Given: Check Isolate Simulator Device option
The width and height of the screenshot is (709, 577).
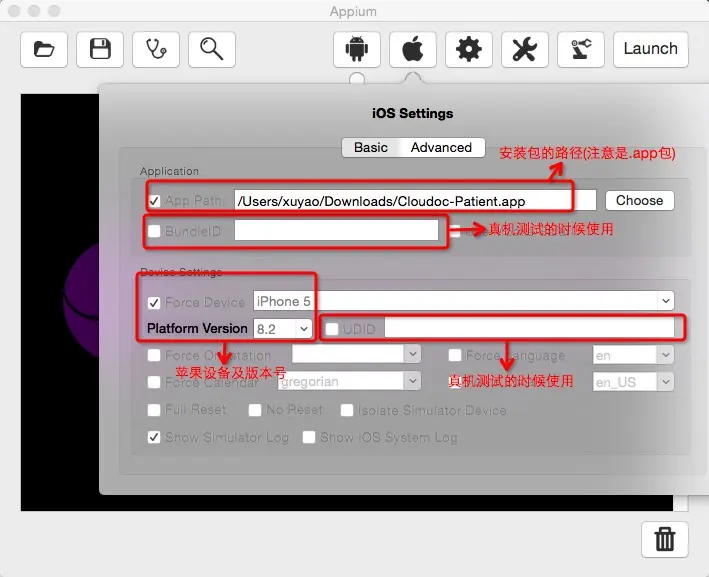Looking at the screenshot, I should click(347, 410).
